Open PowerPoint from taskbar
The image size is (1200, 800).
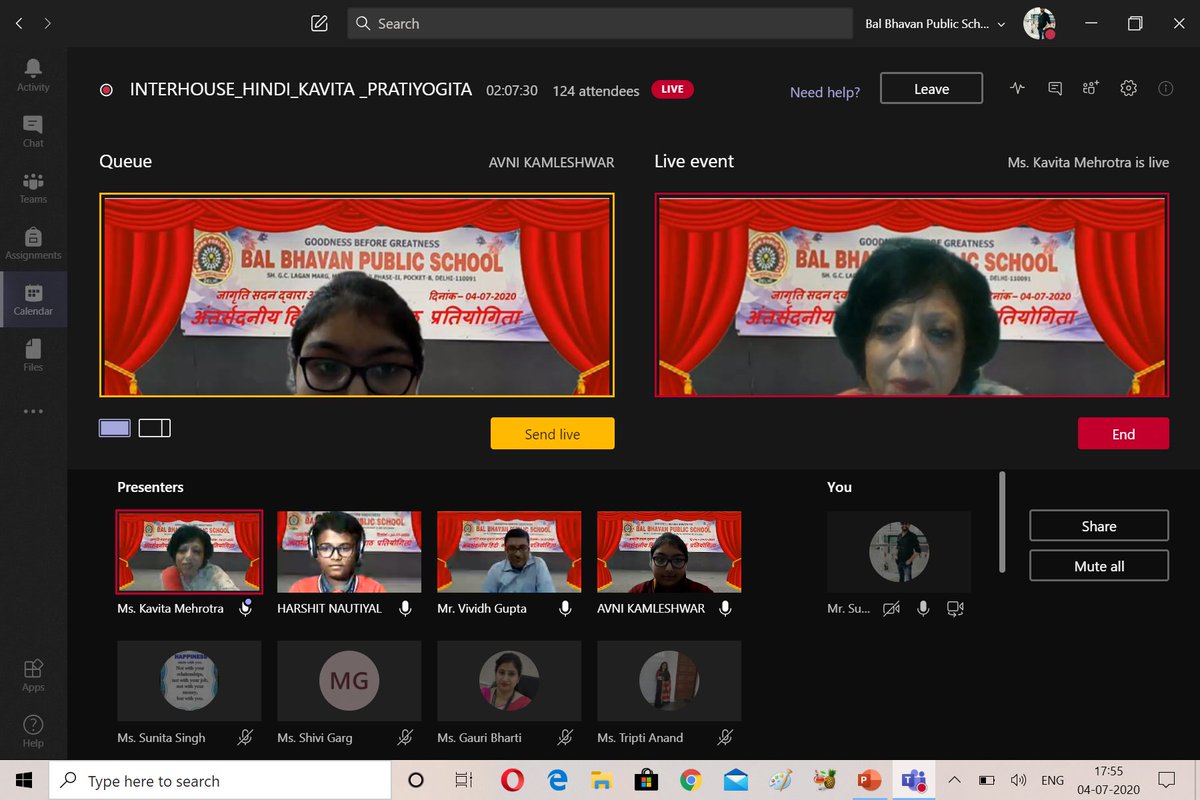coord(868,780)
